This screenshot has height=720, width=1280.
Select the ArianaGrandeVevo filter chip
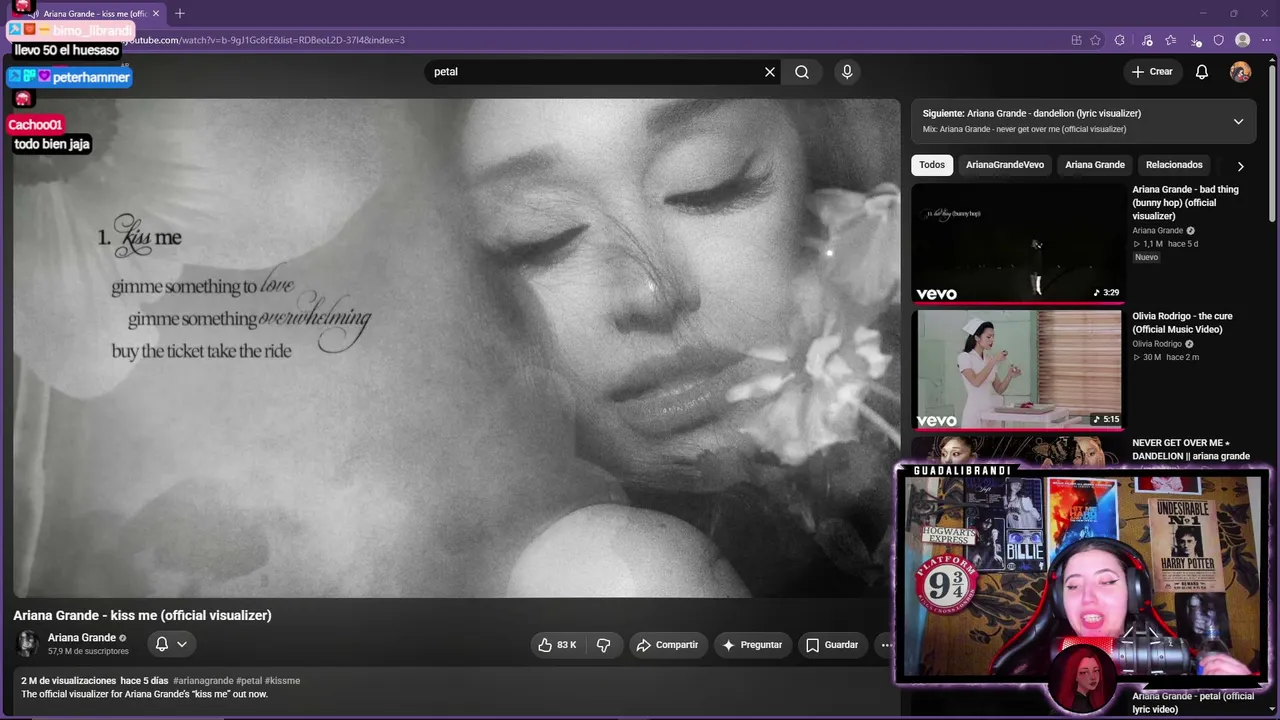click(1005, 165)
